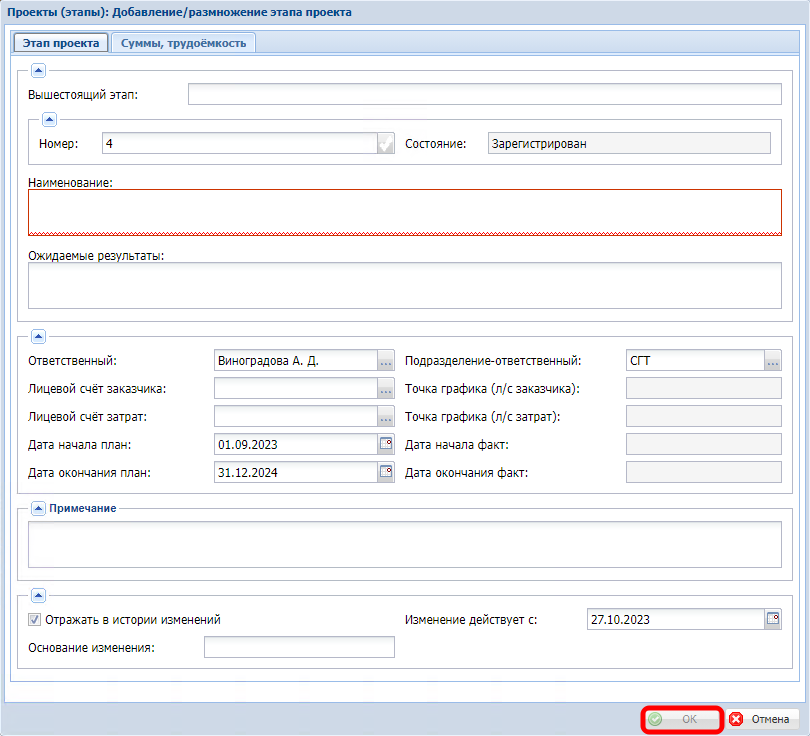Click into the Наименование text field
This screenshot has height=736, width=810.
click(404, 211)
